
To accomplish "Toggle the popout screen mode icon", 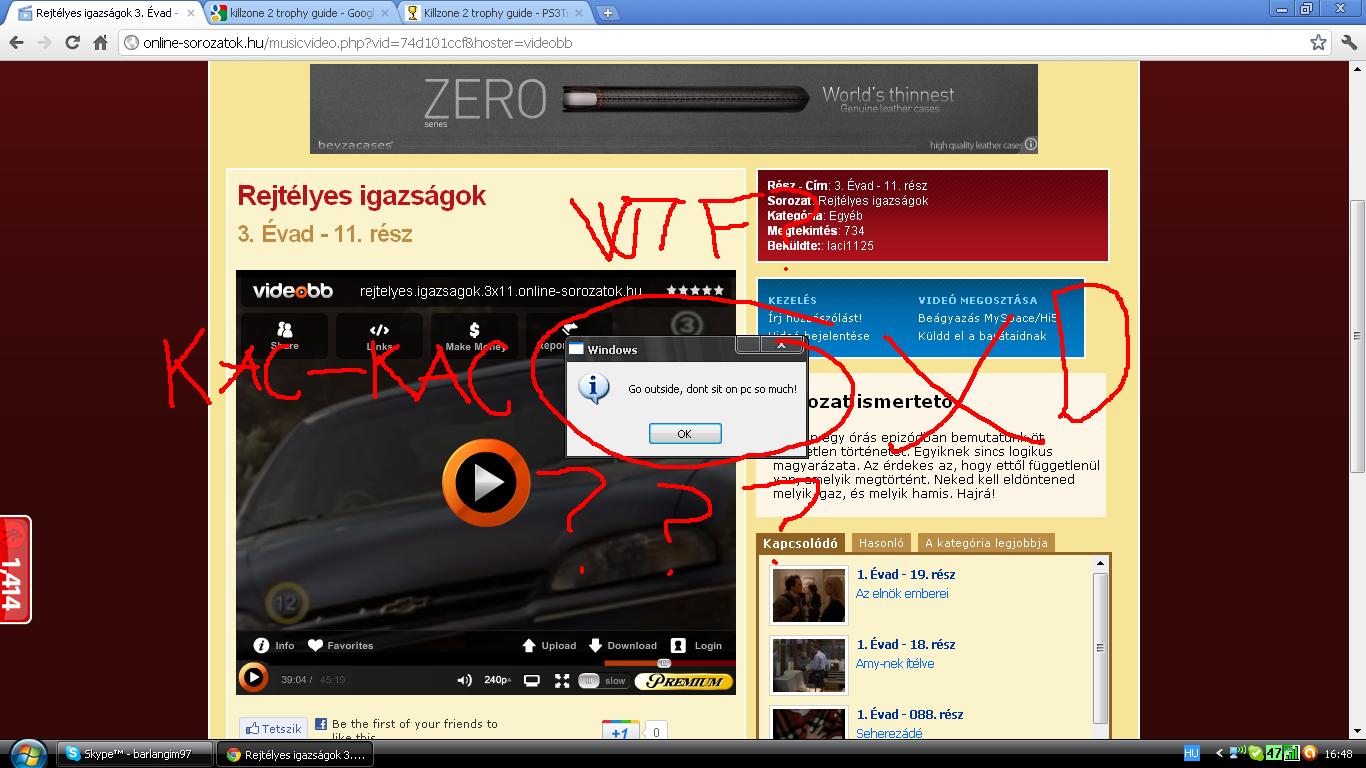I will coord(532,680).
